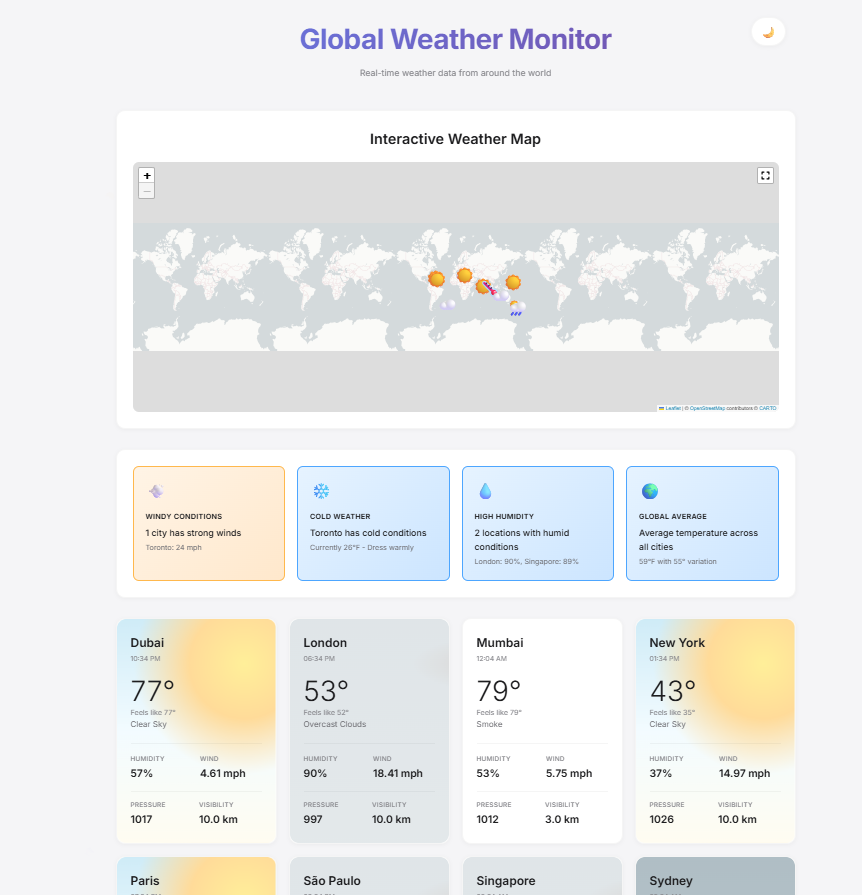Select the High Humidity insight card
The width and height of the screenshot is (862, 895).
click(538, 523)
